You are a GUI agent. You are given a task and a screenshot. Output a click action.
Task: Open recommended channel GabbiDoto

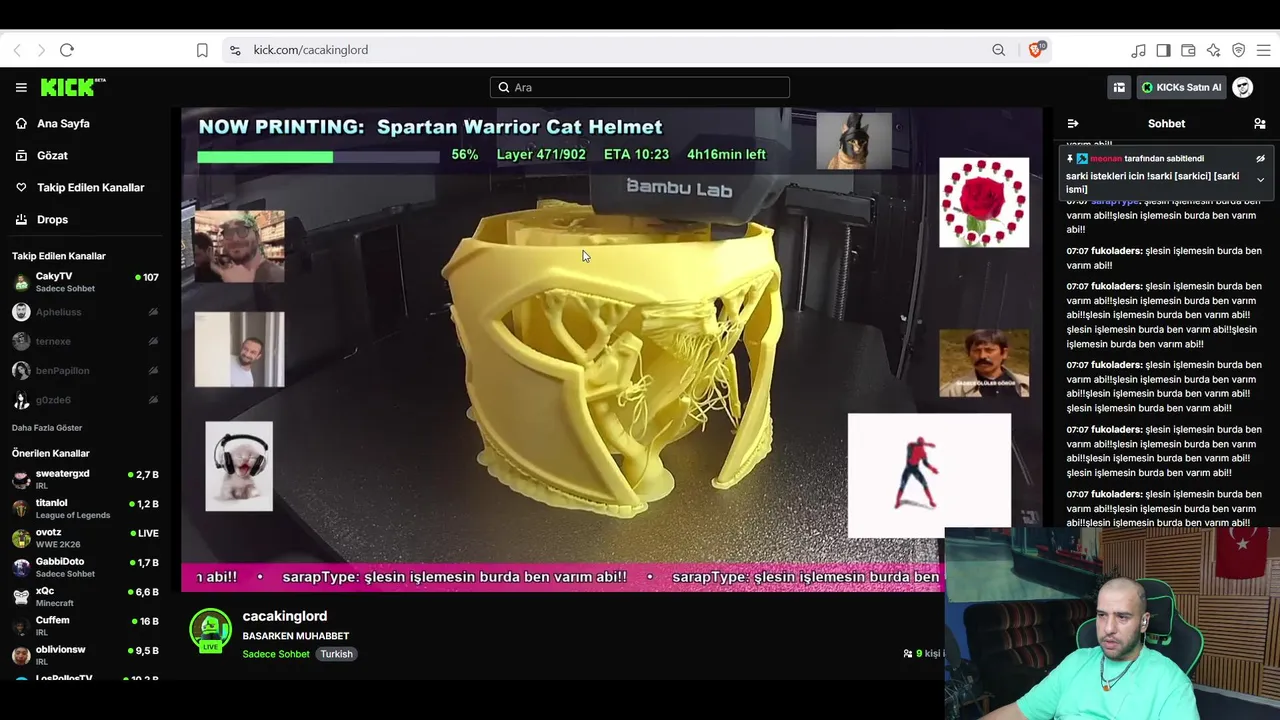coord(85,567)
